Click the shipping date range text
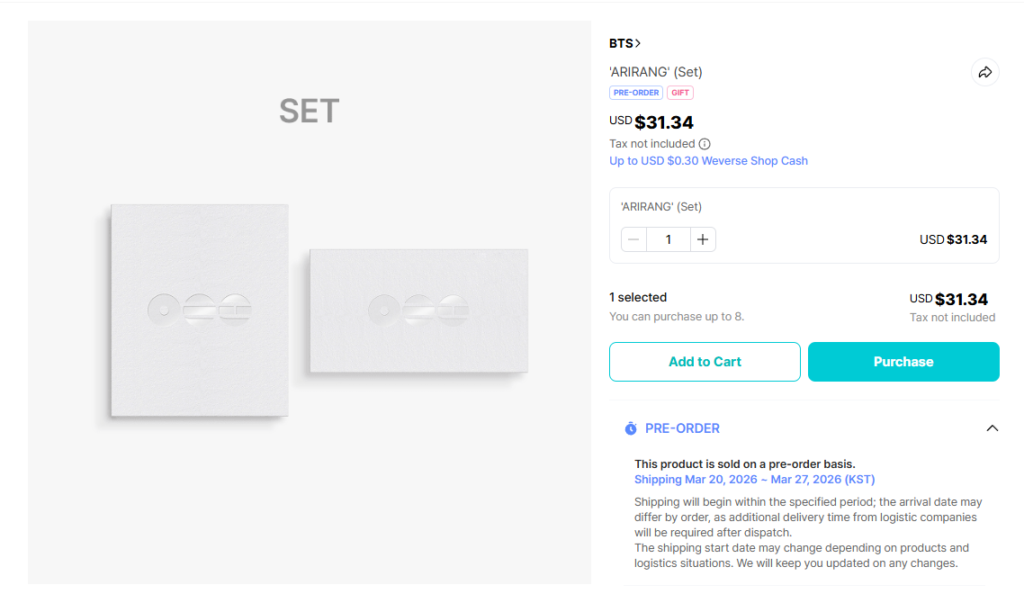1024x594 pixels. 754,479
